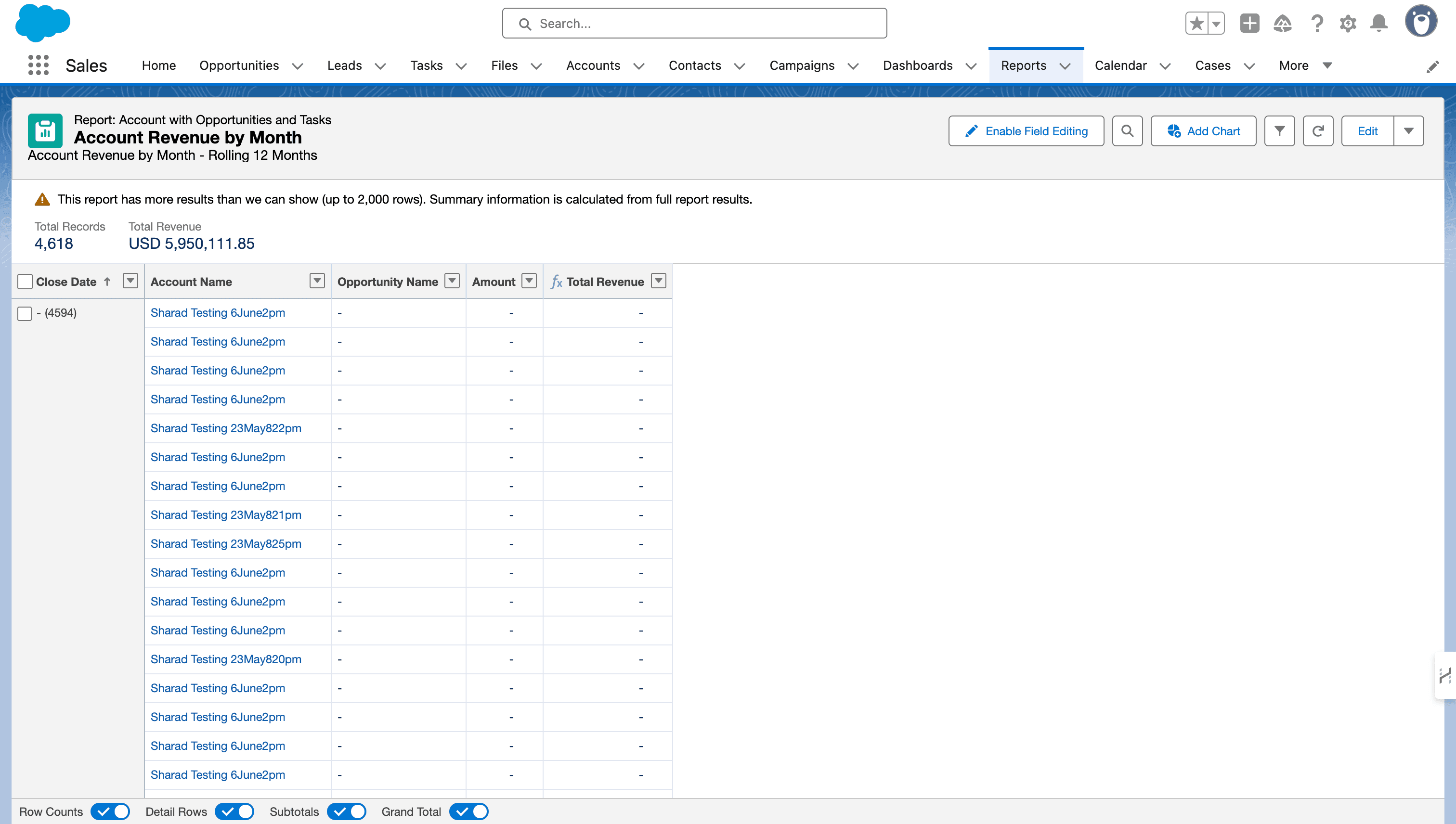
Task: Open the Amount column menu arrow
Action: 529,281
